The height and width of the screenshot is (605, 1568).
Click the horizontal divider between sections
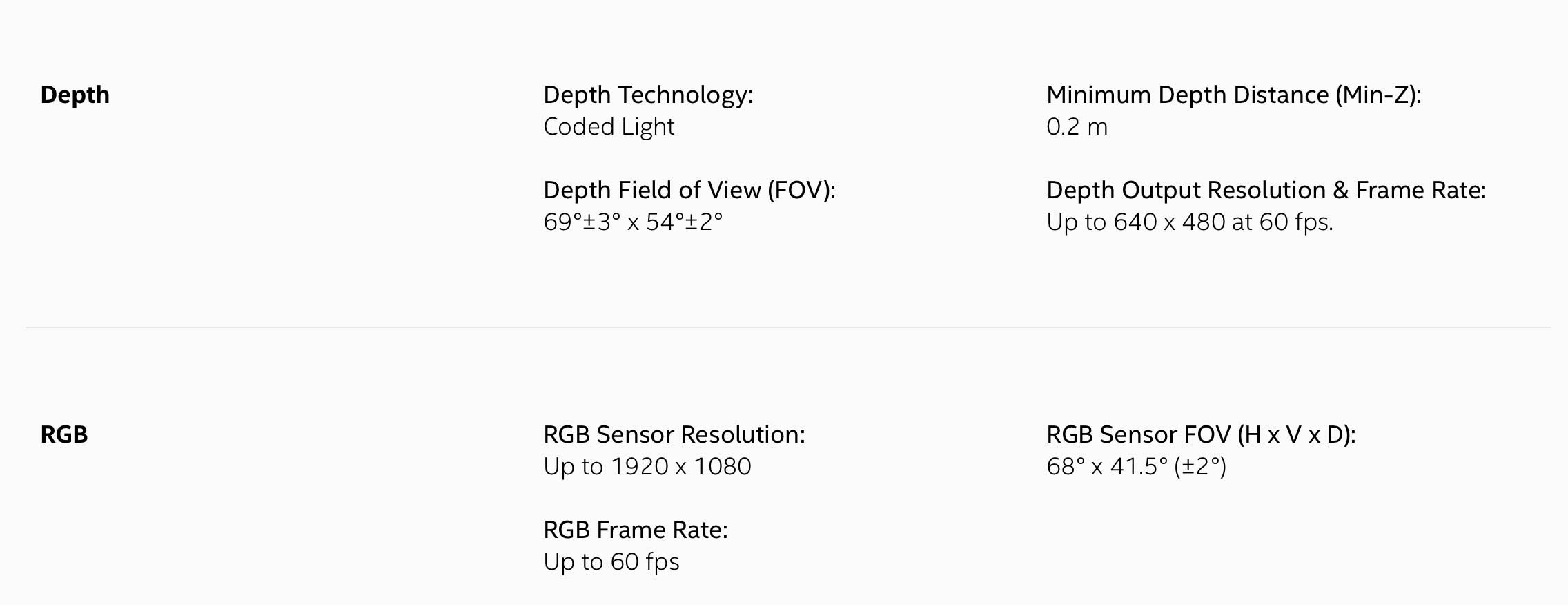click(788, 327)
